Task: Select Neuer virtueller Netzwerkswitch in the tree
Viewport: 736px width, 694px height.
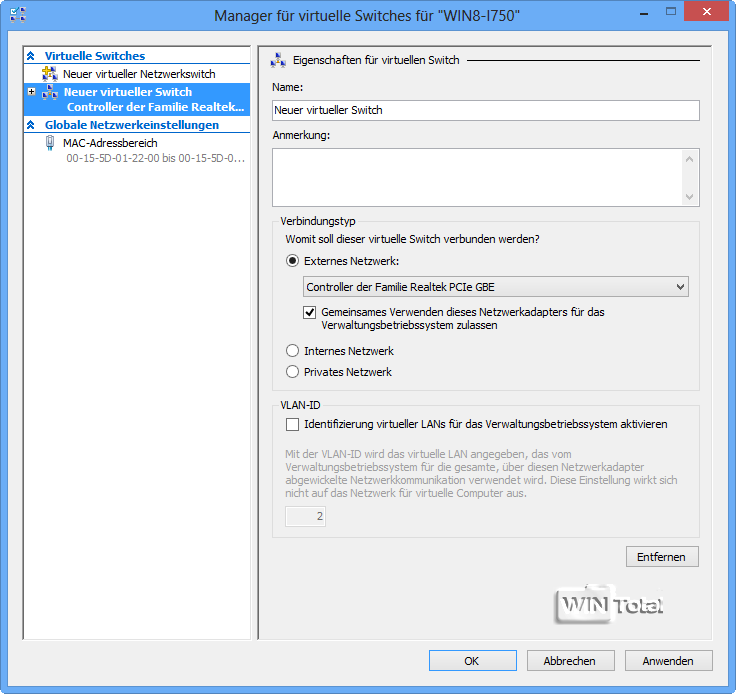Action: click(137, 74)
